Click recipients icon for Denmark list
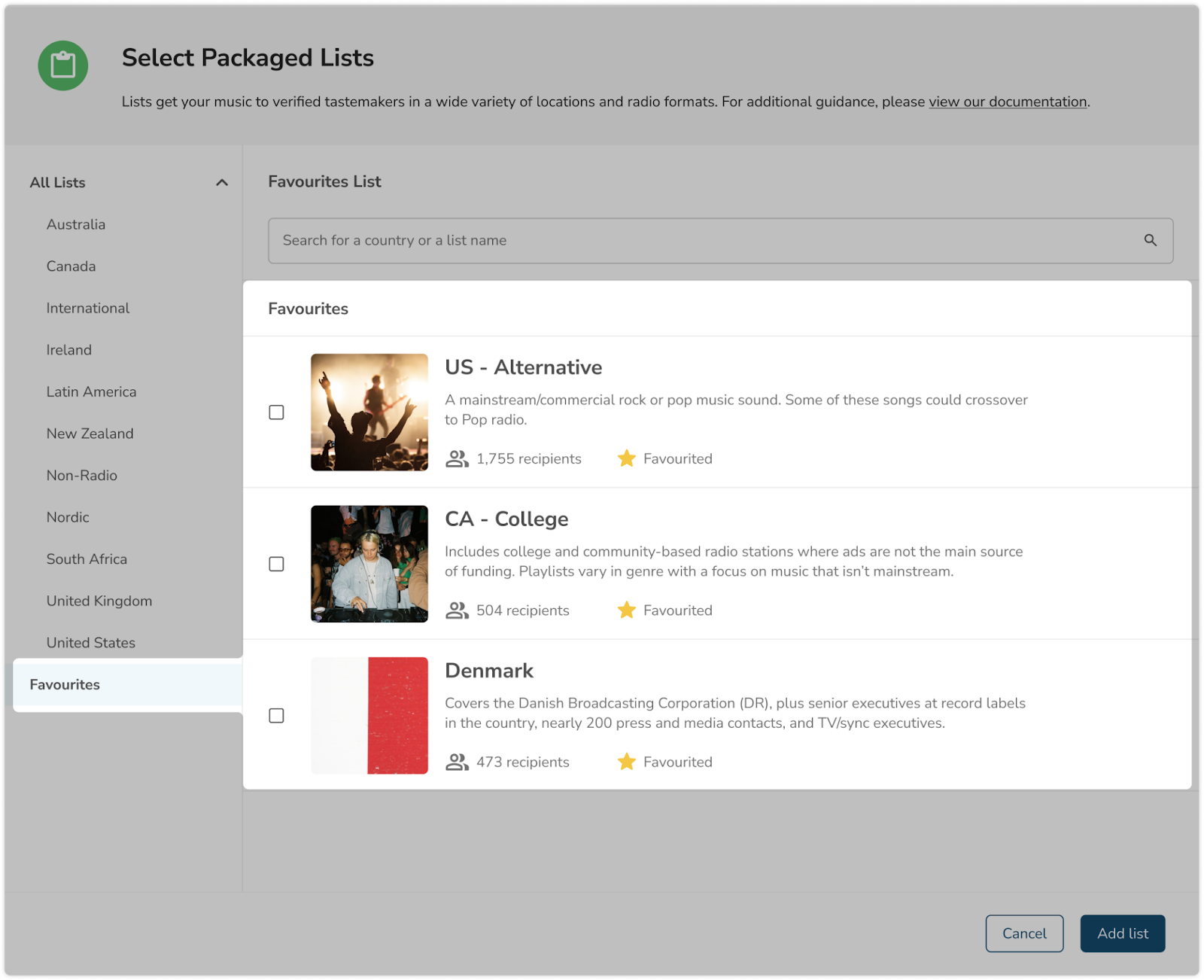Viewport: 1204px width, 980px height. 457,762
